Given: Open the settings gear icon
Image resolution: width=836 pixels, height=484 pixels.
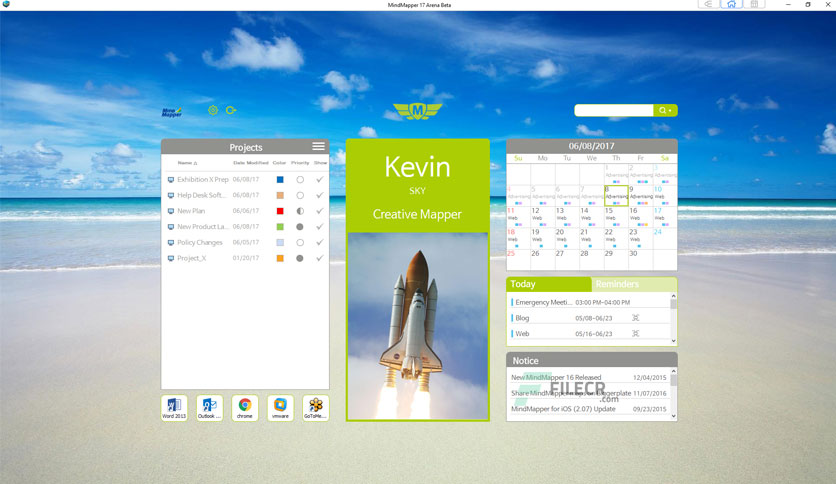Looking at the screenshot, I should [x=213, y=110].
